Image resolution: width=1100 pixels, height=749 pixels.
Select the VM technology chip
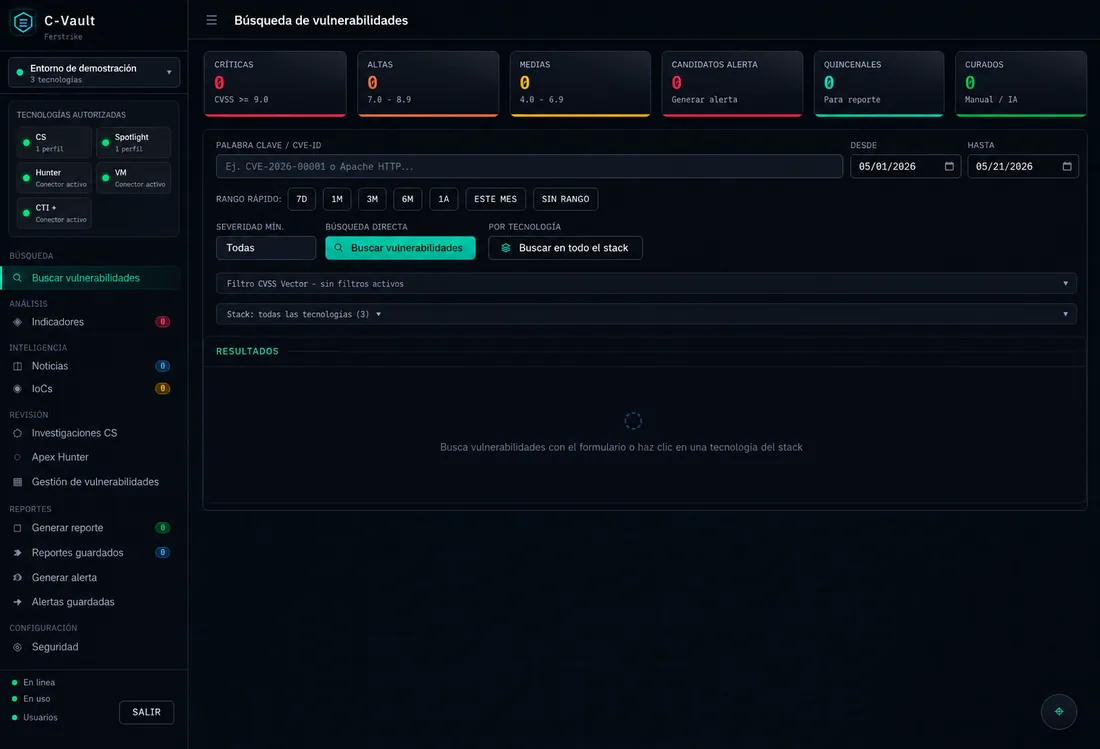point(133,177)
